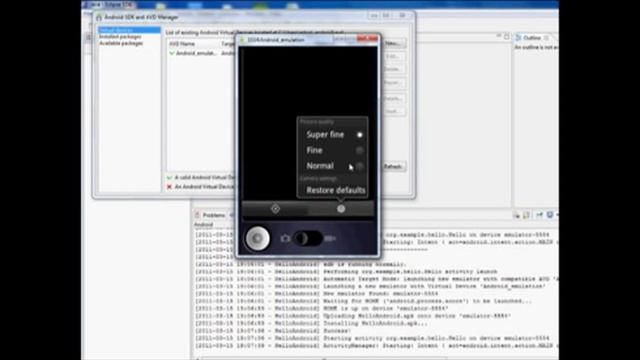Click the camera settings gear icon
640x360 pixels.
pos(341,209)
